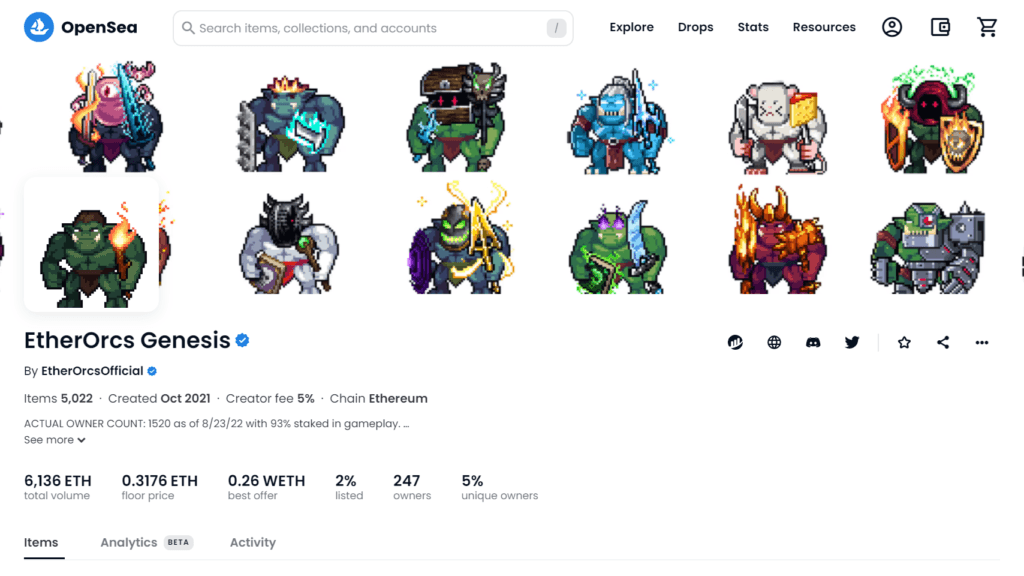Open the wallet icon
This screenshot has width=1024, height=576.
coord(940,27)
